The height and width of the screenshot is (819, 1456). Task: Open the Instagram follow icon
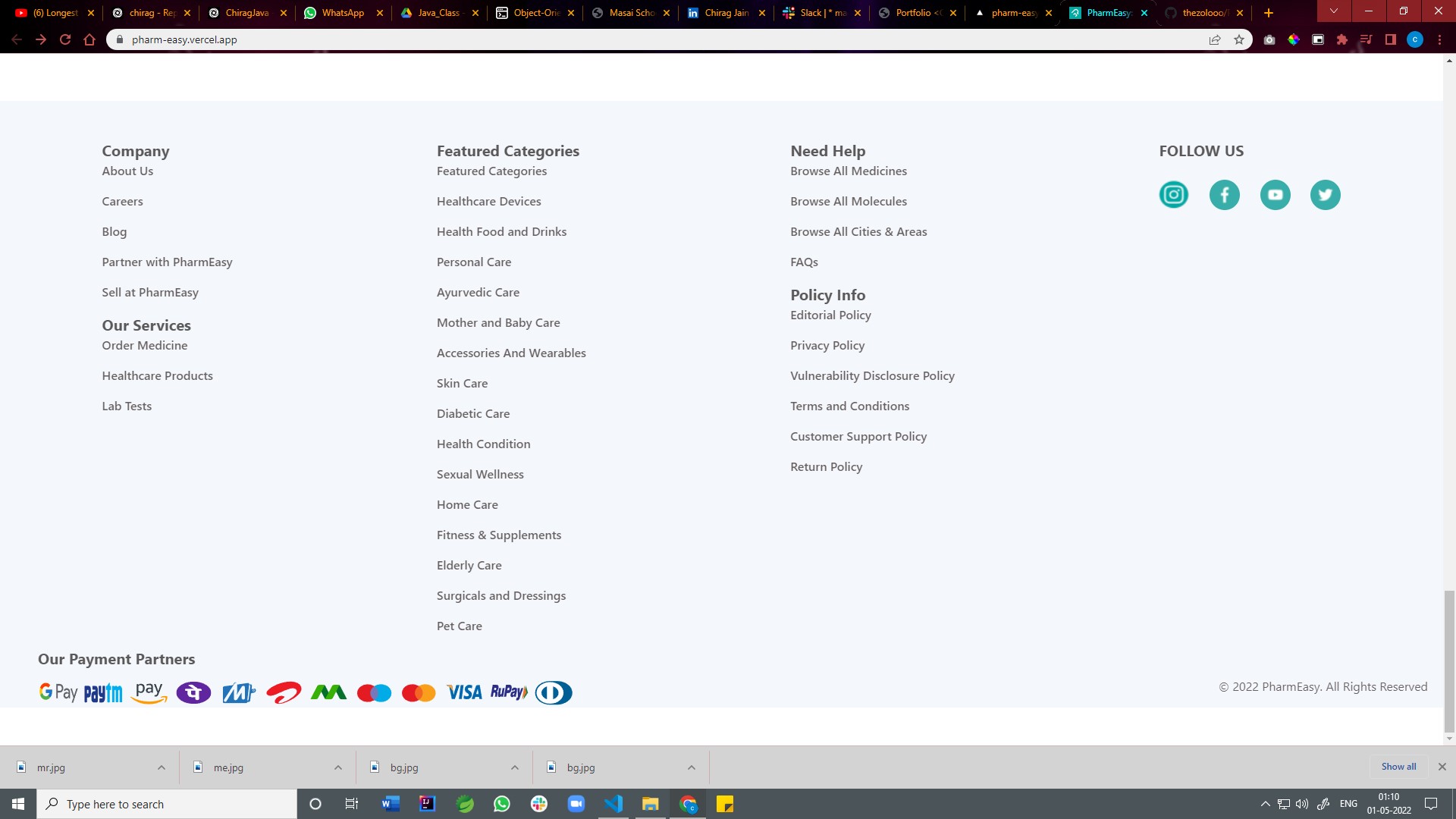pyautogui.click(x=1173, y=195)
